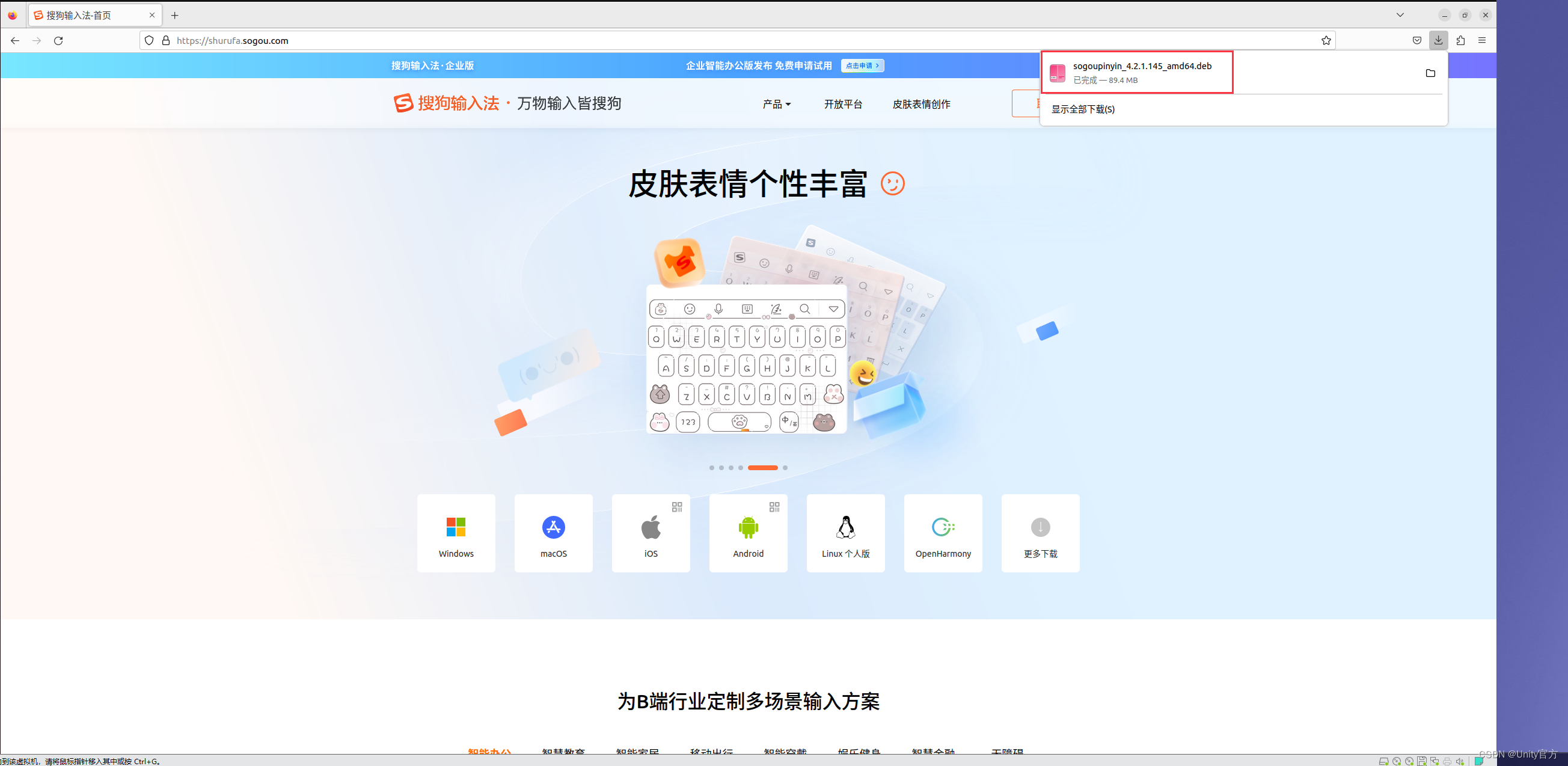This screenshot has width=1568, height=766.
Task: Click the Firefox extensions puzzle icon
Action: [x=1461, y=40]
